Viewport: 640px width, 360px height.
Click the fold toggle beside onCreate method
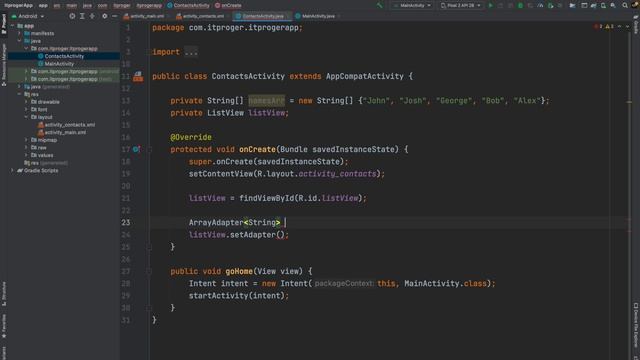click(x=149, y=149)
